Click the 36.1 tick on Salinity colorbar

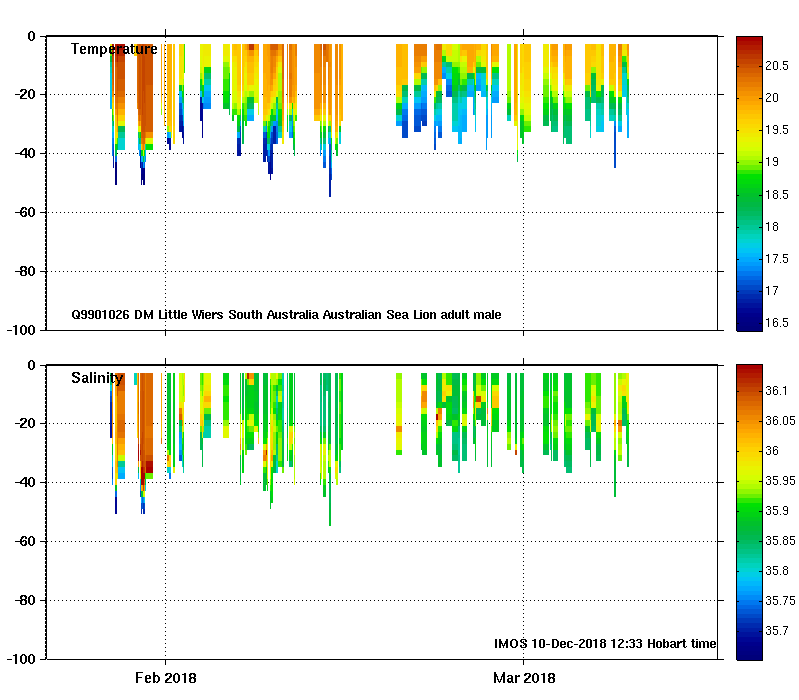click(x=779, y=390)
